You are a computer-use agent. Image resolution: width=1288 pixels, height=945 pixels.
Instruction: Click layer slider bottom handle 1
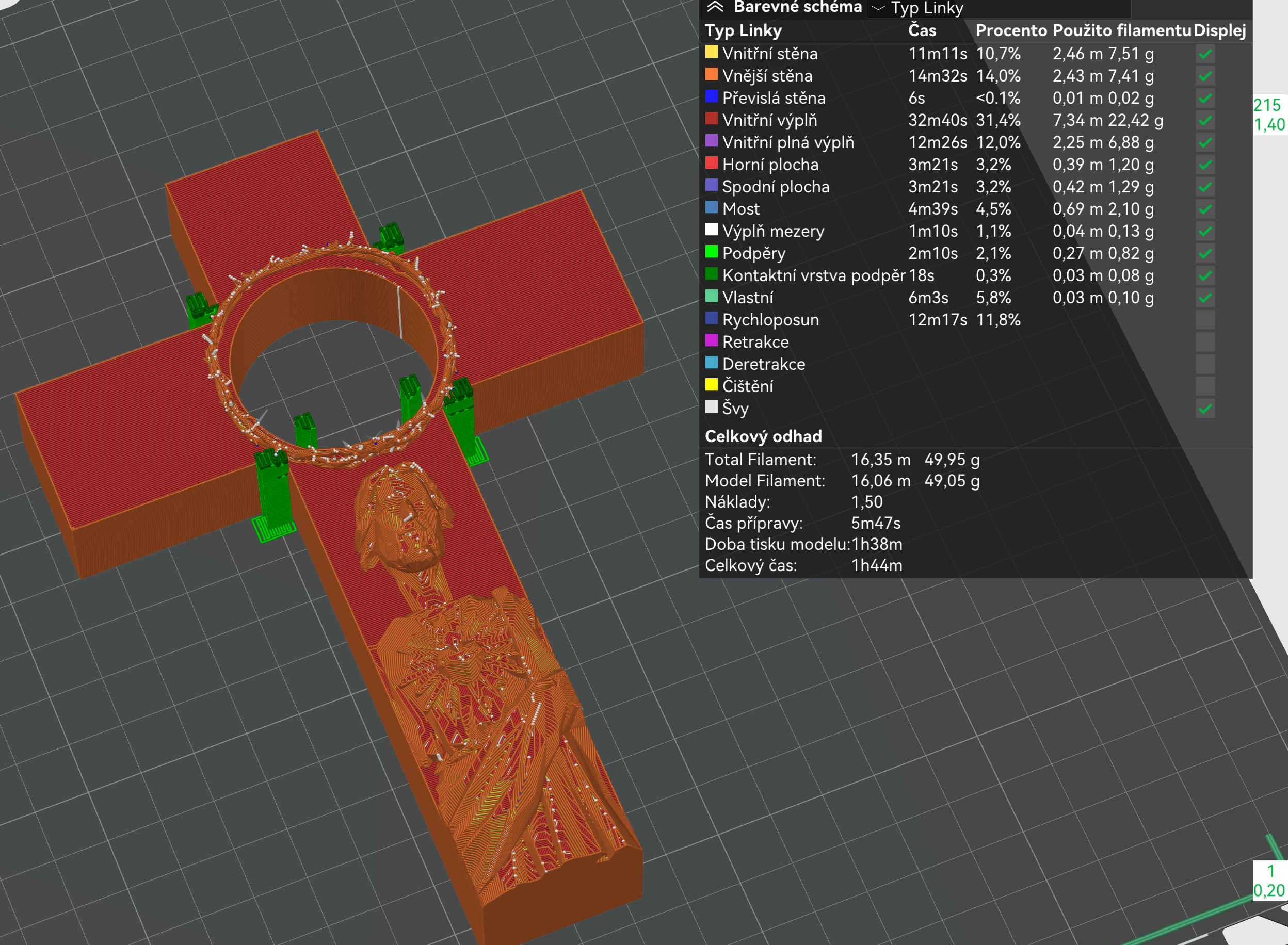1270,881
